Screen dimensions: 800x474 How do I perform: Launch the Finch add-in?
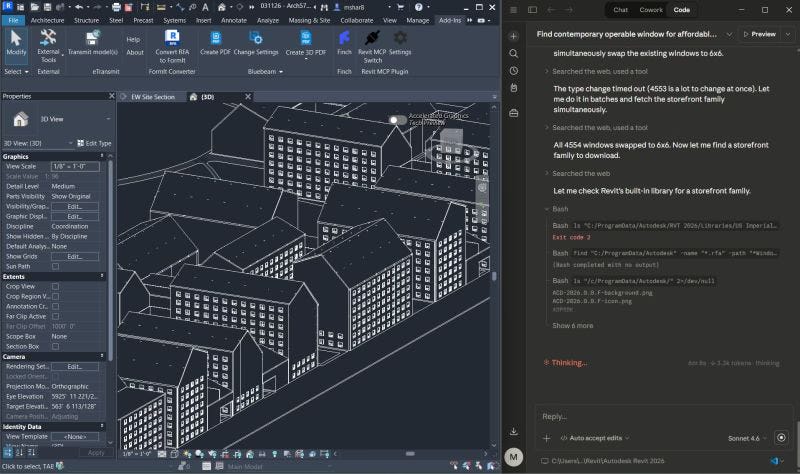tap(344, 42)
